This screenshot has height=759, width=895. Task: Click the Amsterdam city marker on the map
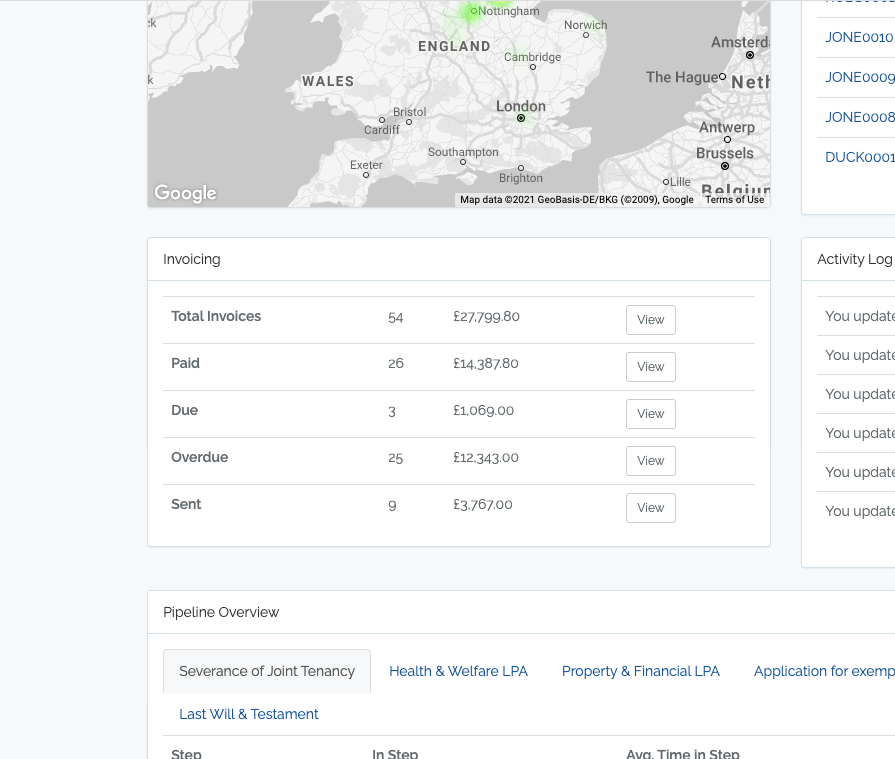coord(750,55)
